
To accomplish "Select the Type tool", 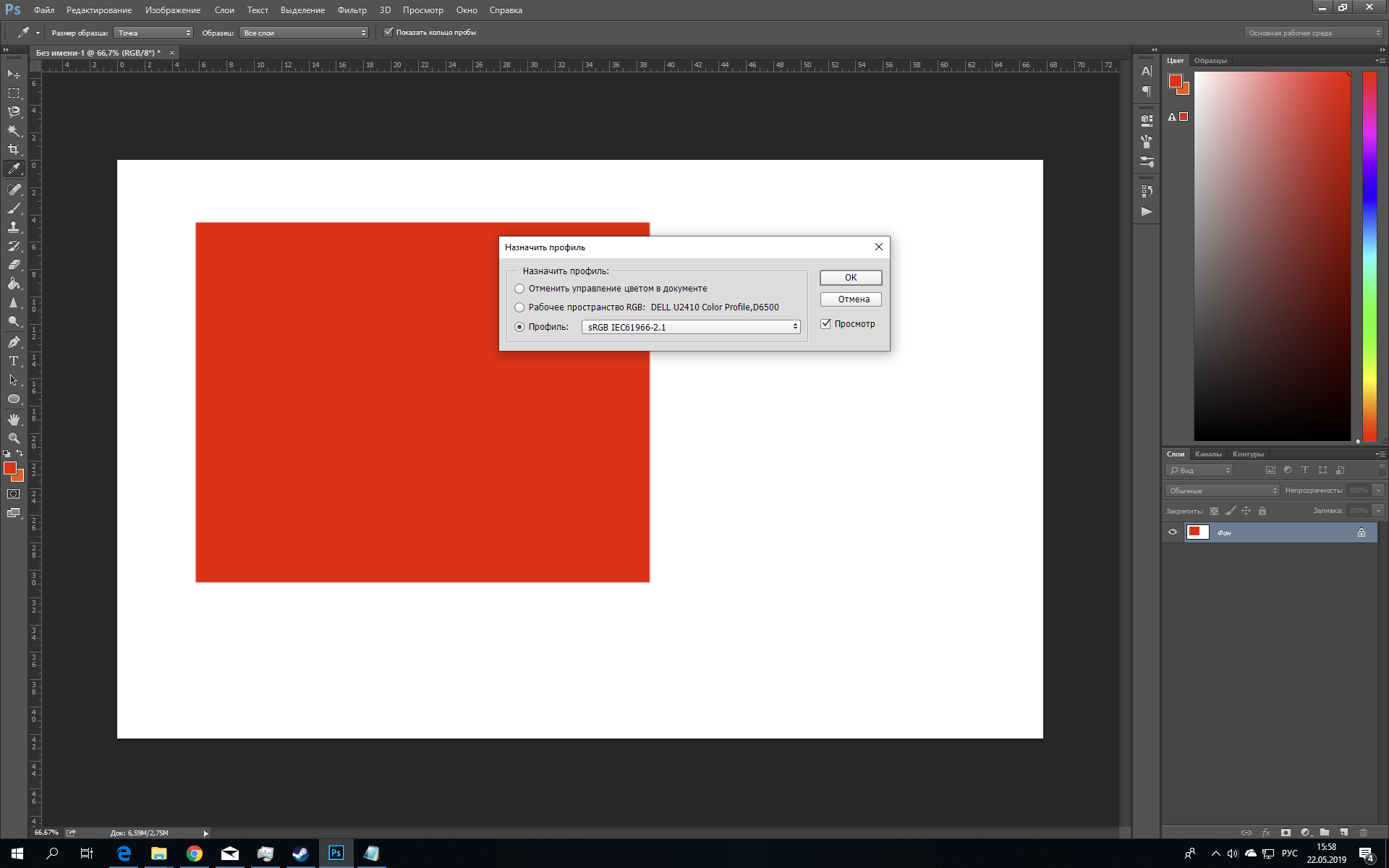I will (x=14, y=361).
